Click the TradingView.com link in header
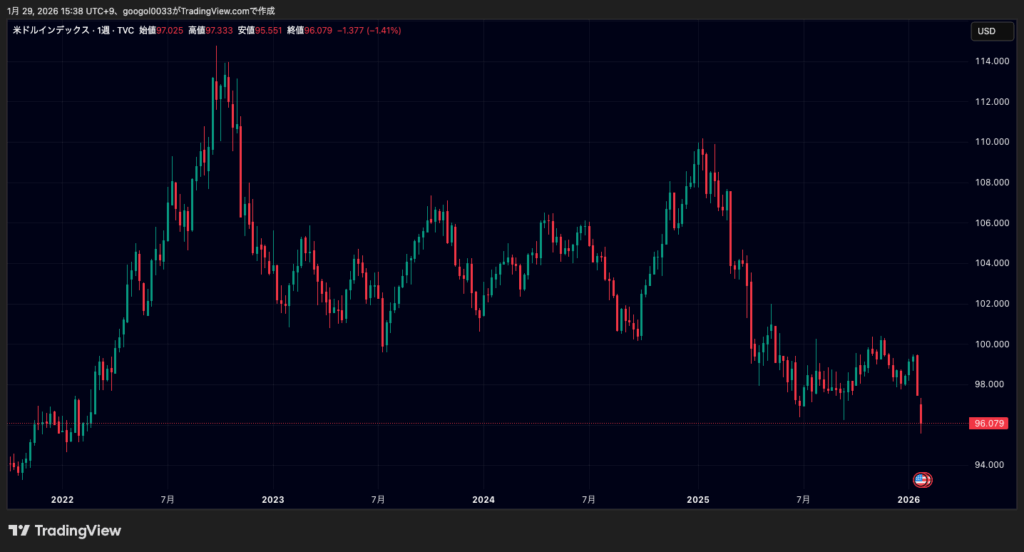Image resolution: width=1024 pixels, height=552 pixels. (214, 10)
